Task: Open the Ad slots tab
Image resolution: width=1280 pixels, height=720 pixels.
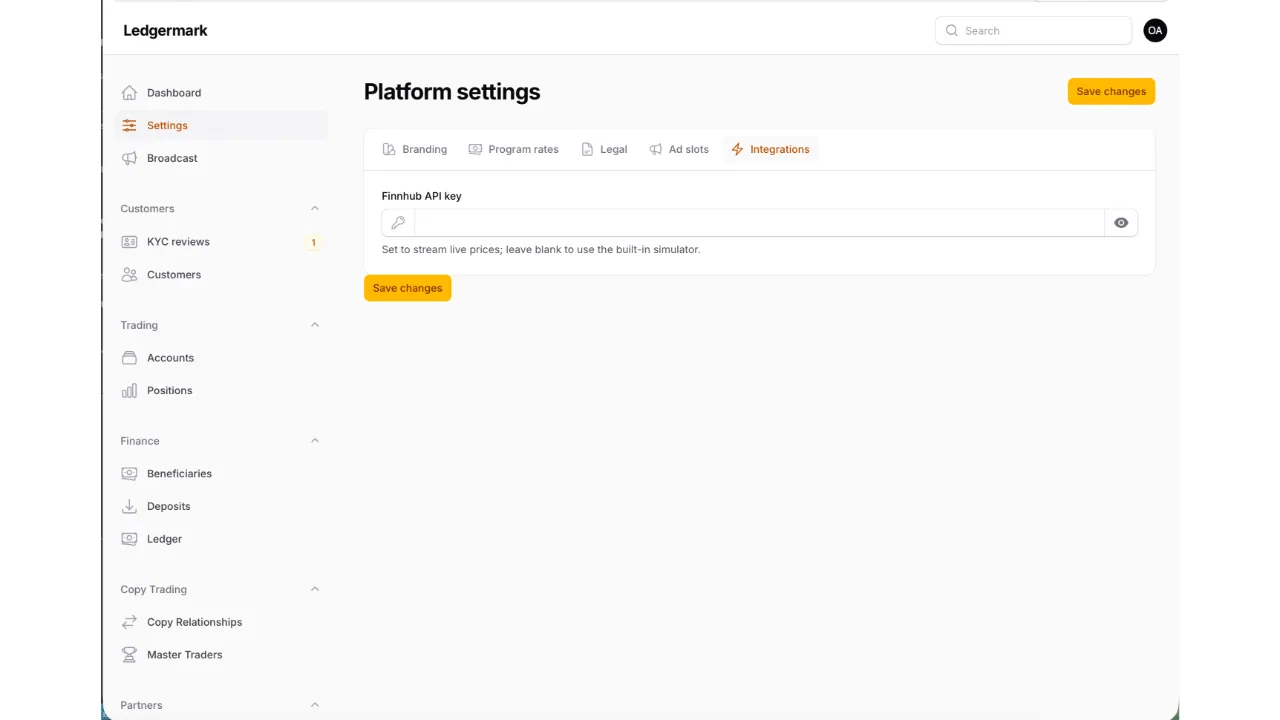Action: pos(679,150)
